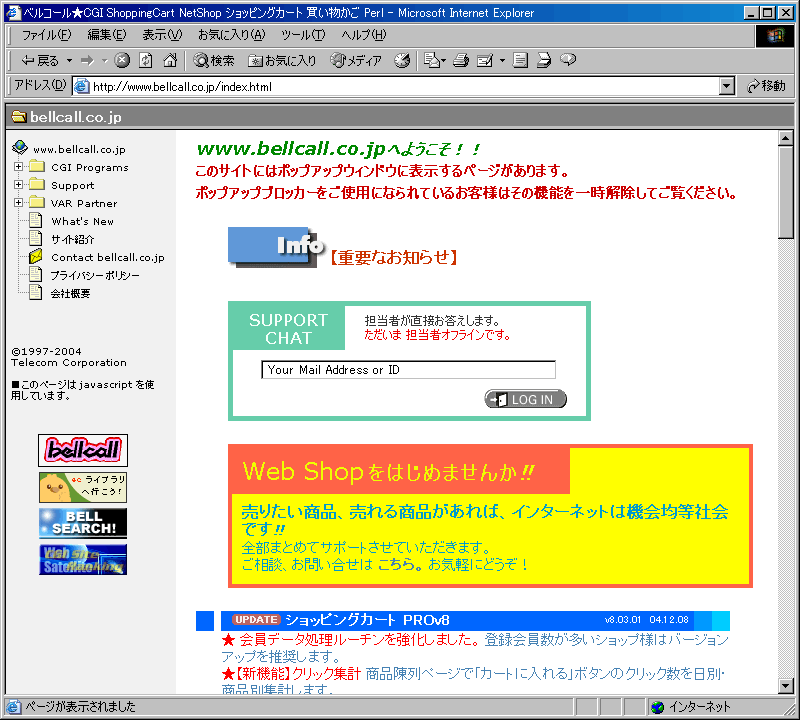The width and height of the screenshot is (800, 720).
Task: Click the page icon beside What's New
Action: point(36,220)
